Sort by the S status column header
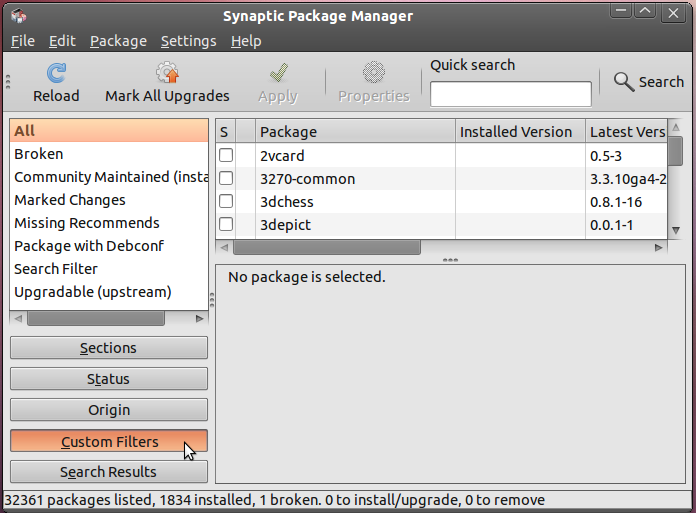The width and height of the screenshot is (696, 513). [x=225, y=132]
